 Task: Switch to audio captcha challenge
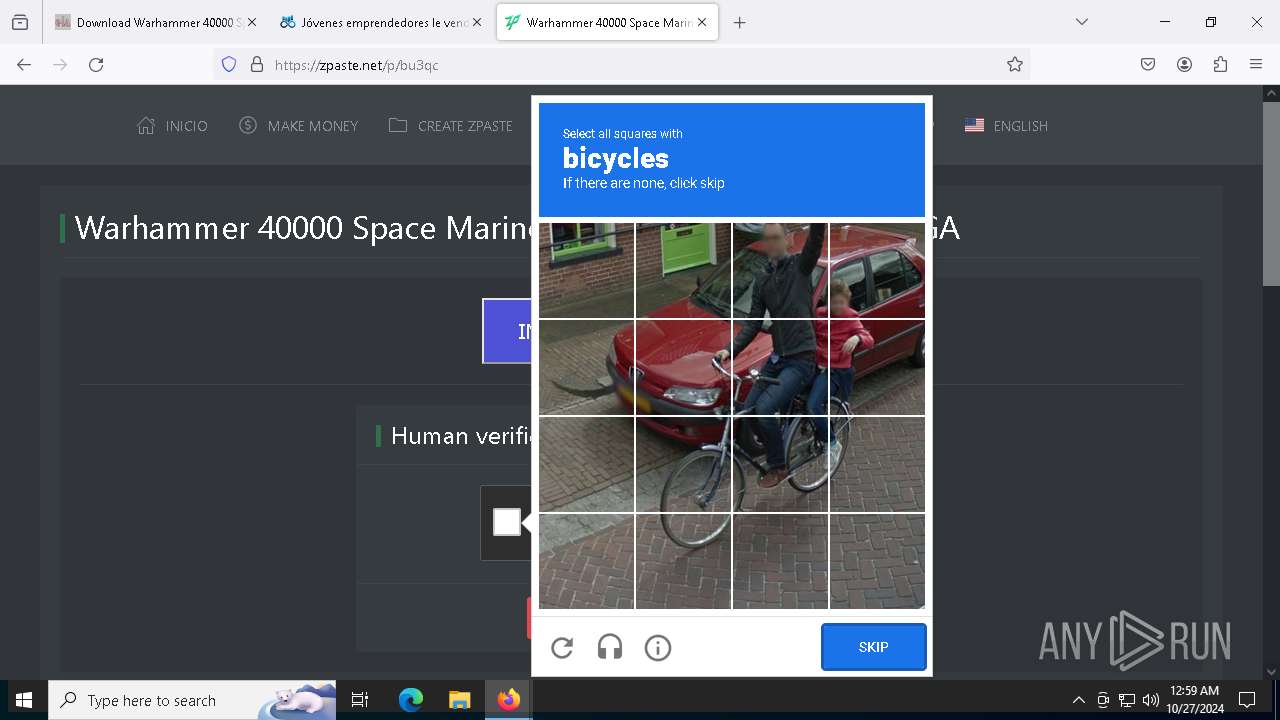pos(610,648)
